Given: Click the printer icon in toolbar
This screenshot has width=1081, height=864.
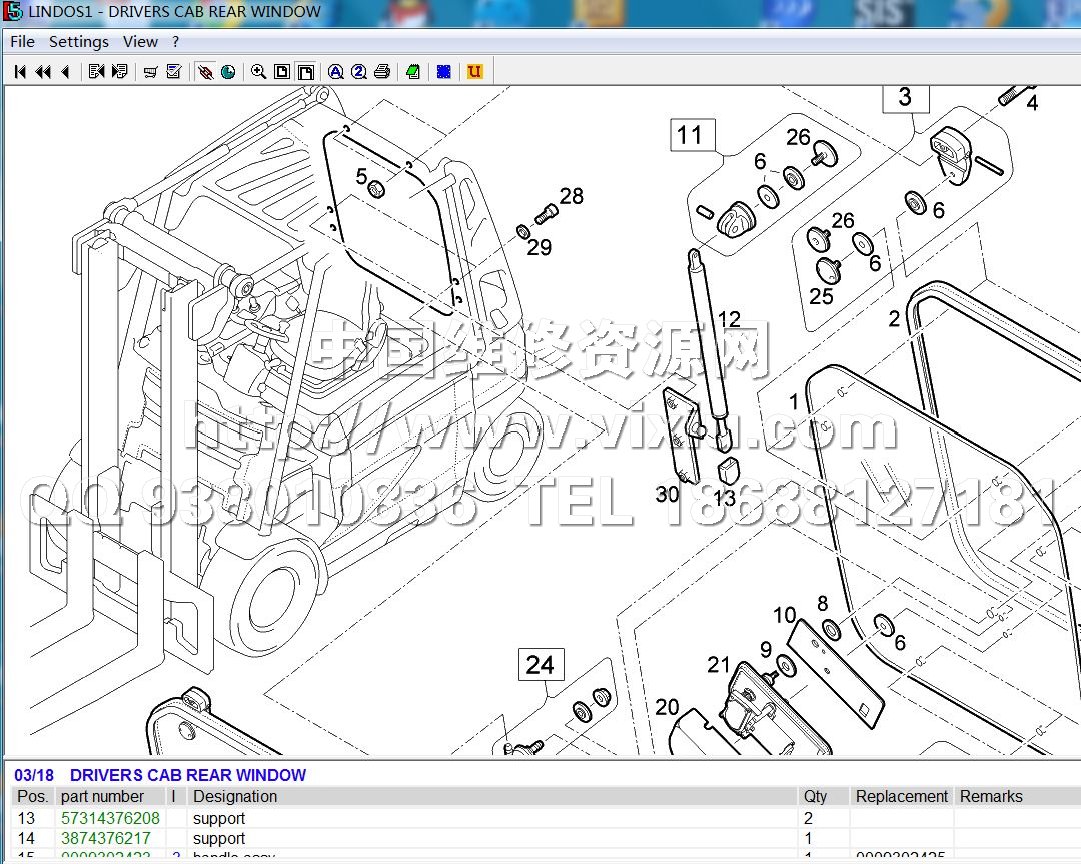Looking at the screenshot, I should coord(381,72).
